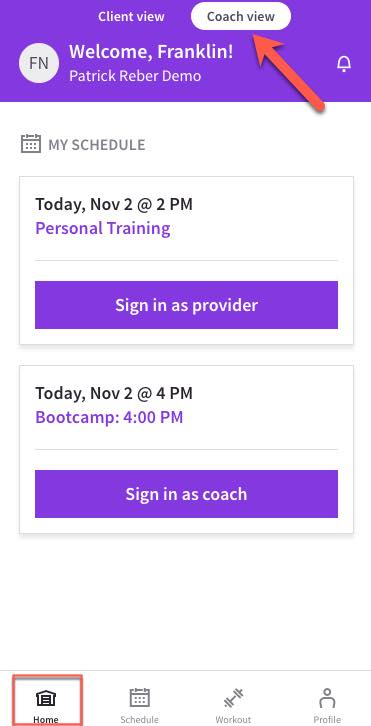Tap the Today, Nov 2 @ 2 PM card
371x726 pixels.
[186, 260]
